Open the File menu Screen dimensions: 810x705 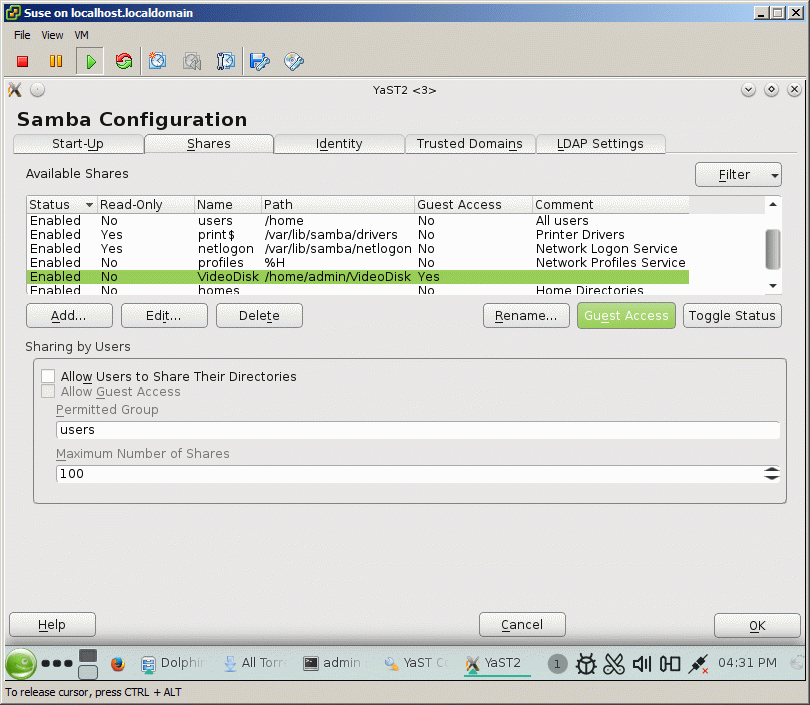(x=22, y=35)
